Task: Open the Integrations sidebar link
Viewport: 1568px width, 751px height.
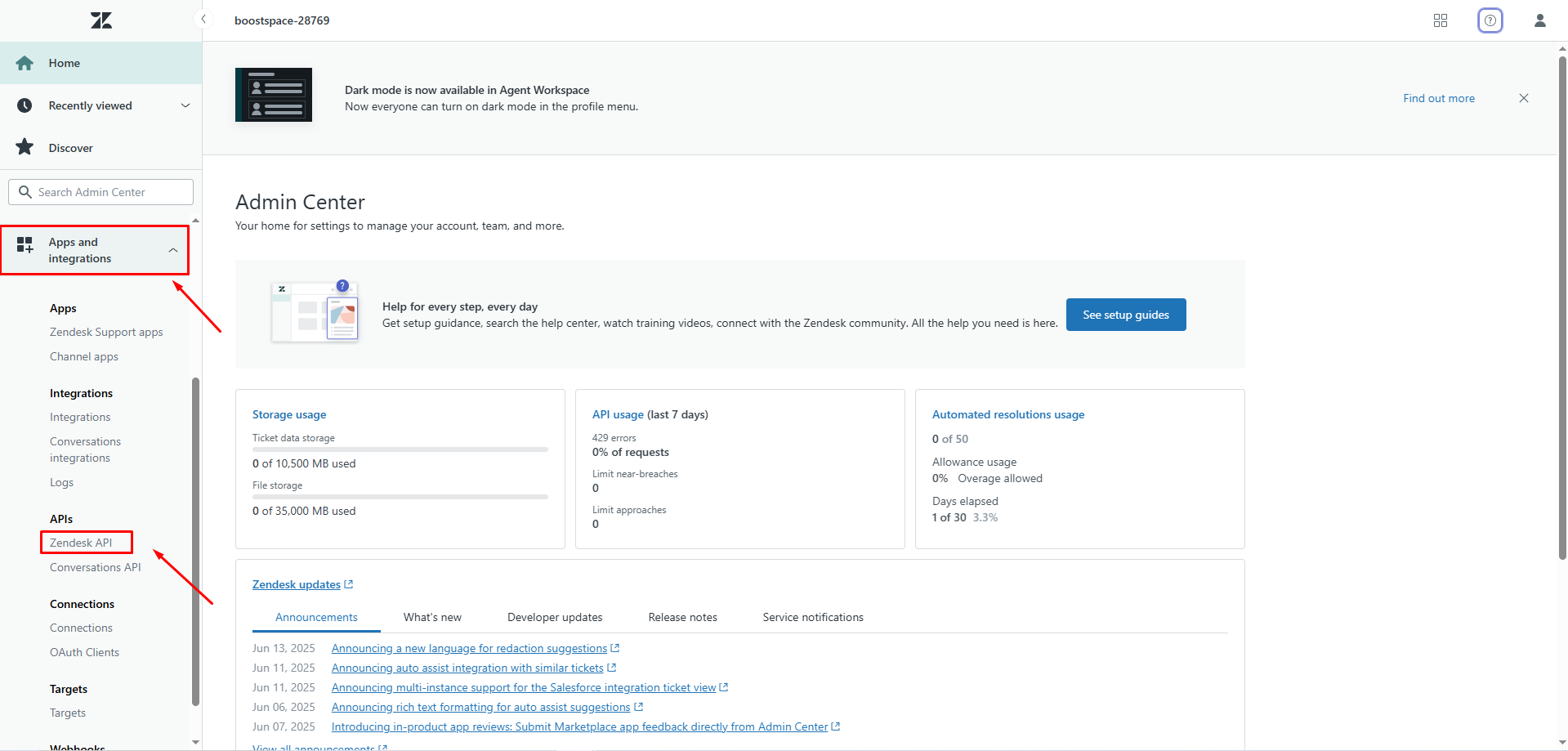Action: [80, 417]
